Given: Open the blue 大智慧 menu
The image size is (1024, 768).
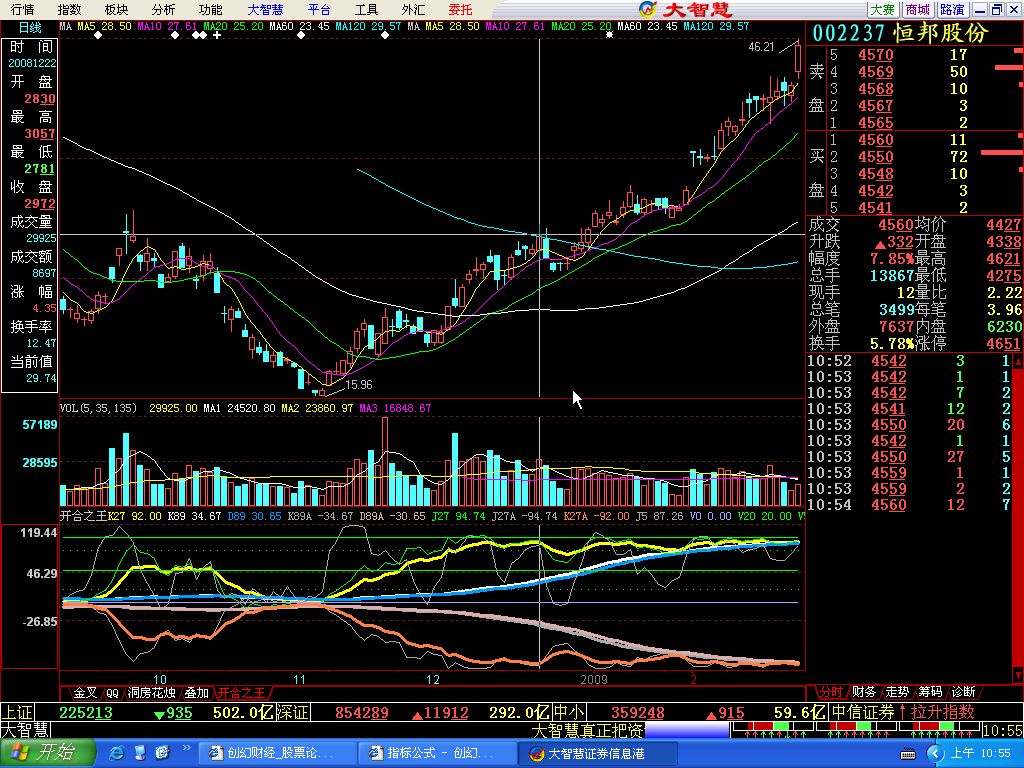Looking at the screenshot, I should click(265, 9).
